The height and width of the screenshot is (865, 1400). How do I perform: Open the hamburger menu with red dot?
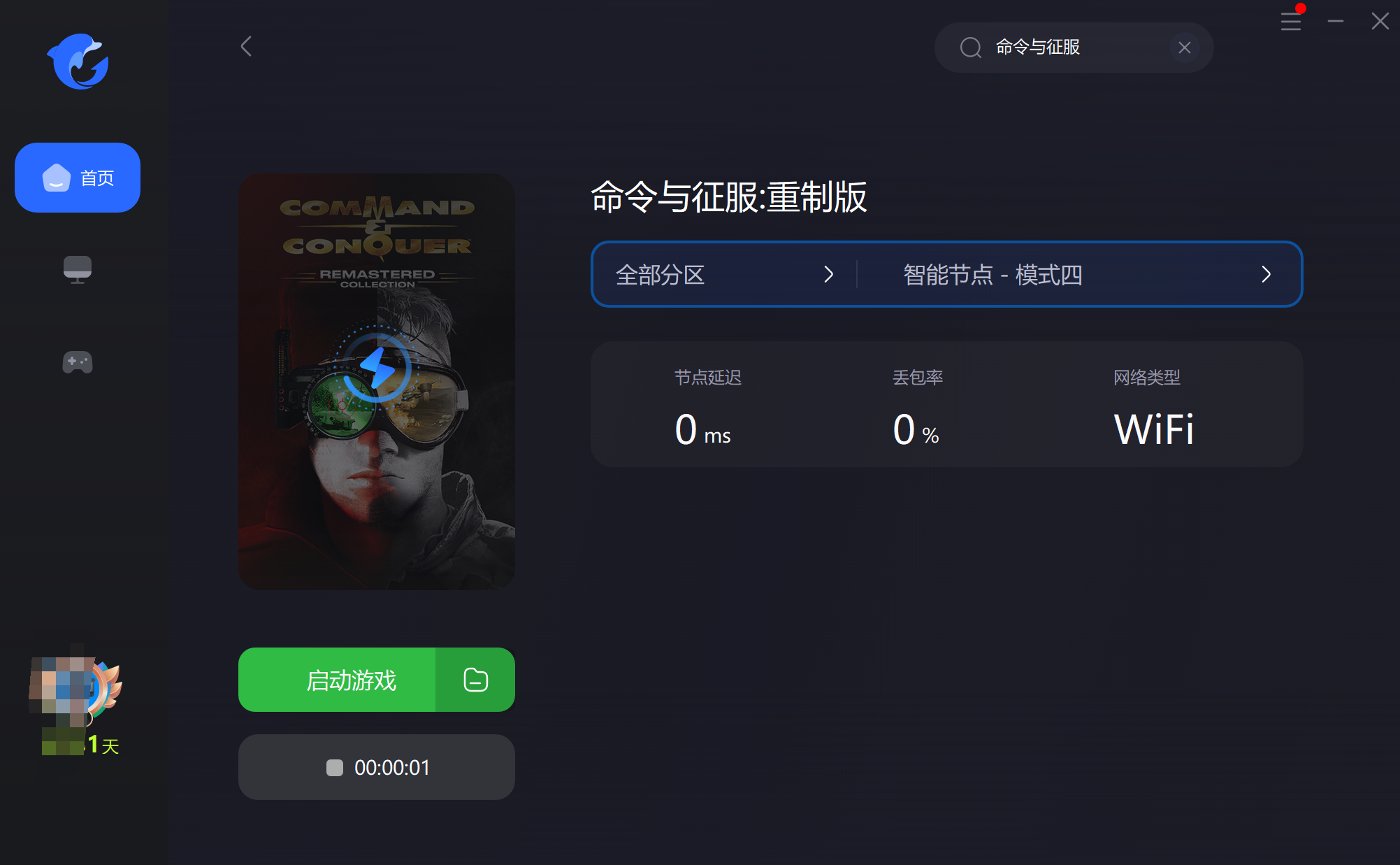pyautogui.click(x=1291, y=21)
